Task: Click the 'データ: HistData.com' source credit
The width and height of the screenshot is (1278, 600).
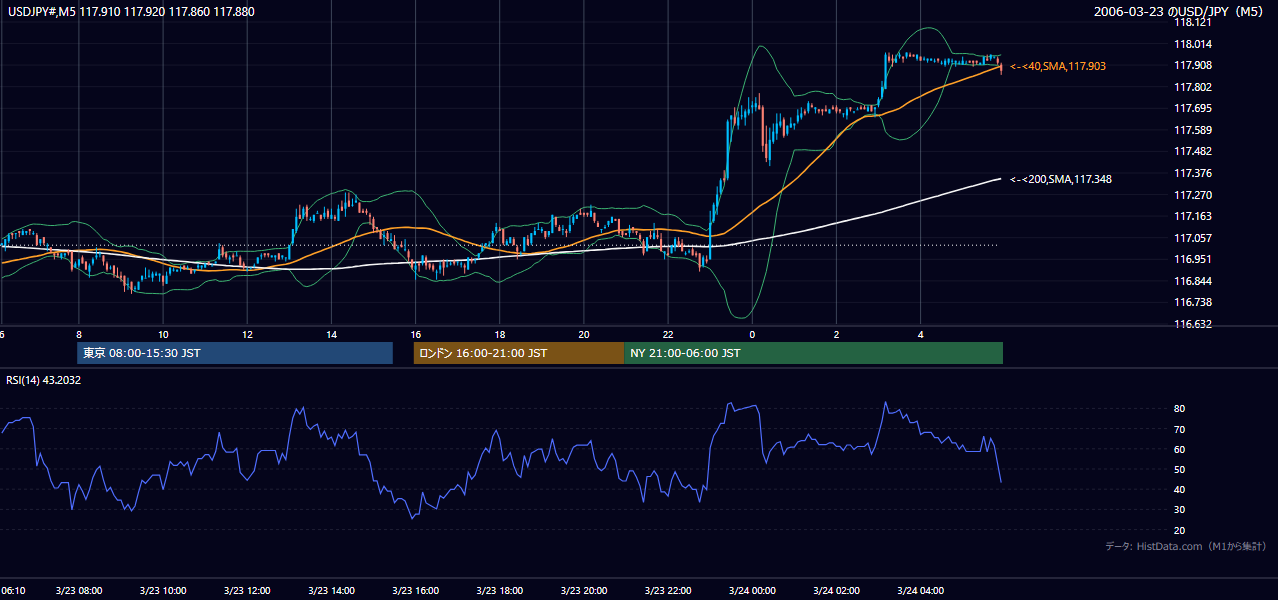Action: pyautogui.click(x=1185, y=546)
